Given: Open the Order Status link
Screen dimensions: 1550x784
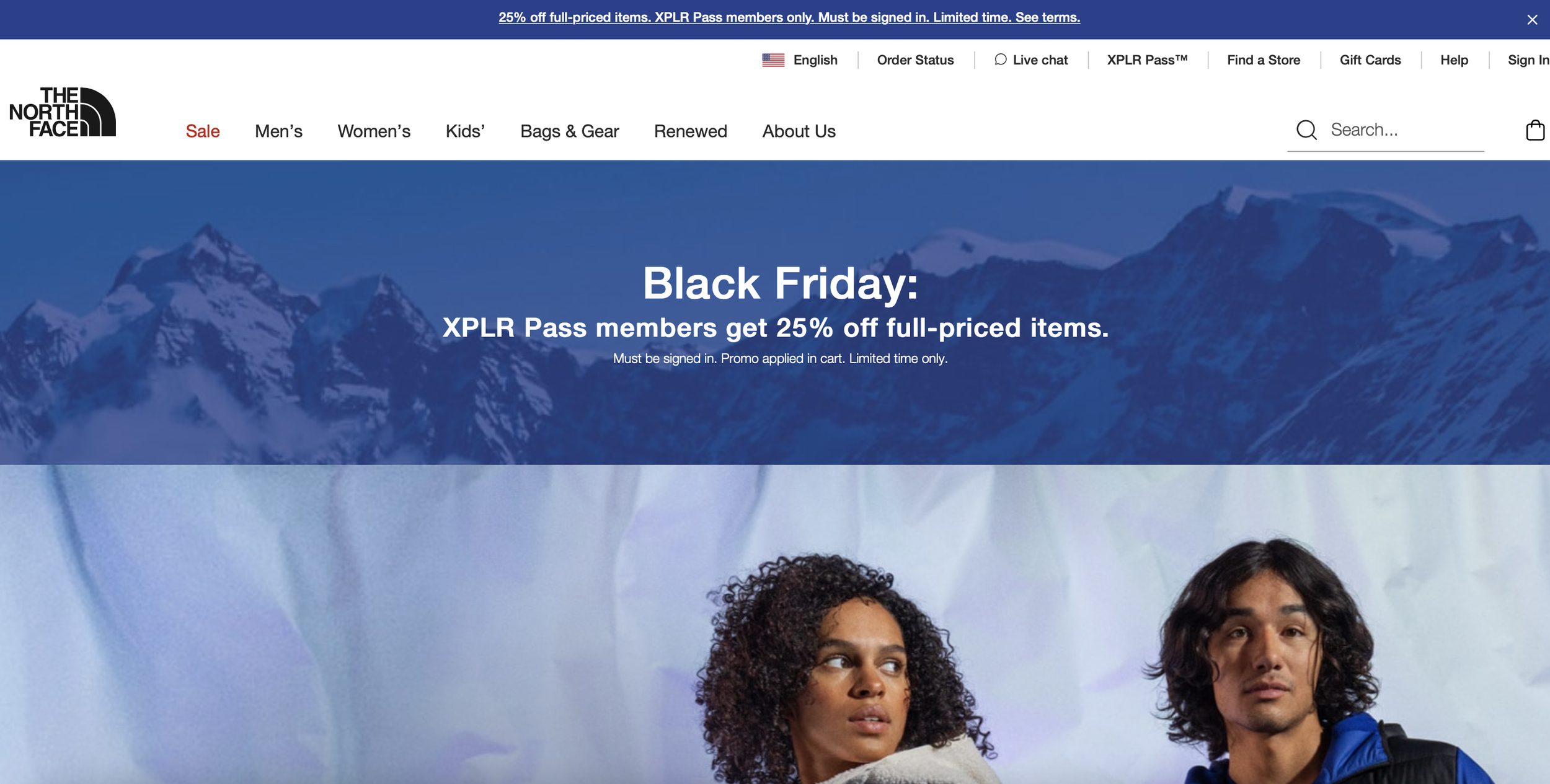Looking at the screenshot, I should [x=915, y=60].
